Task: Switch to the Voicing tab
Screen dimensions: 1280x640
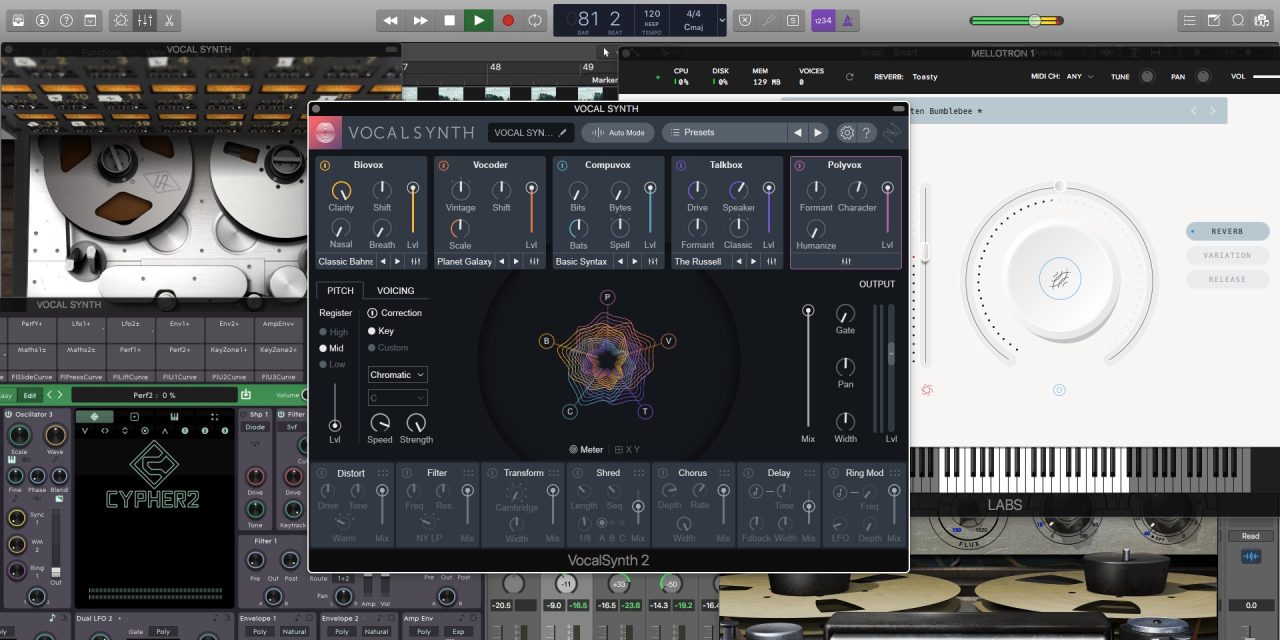Action: click(x=395, y=291)
